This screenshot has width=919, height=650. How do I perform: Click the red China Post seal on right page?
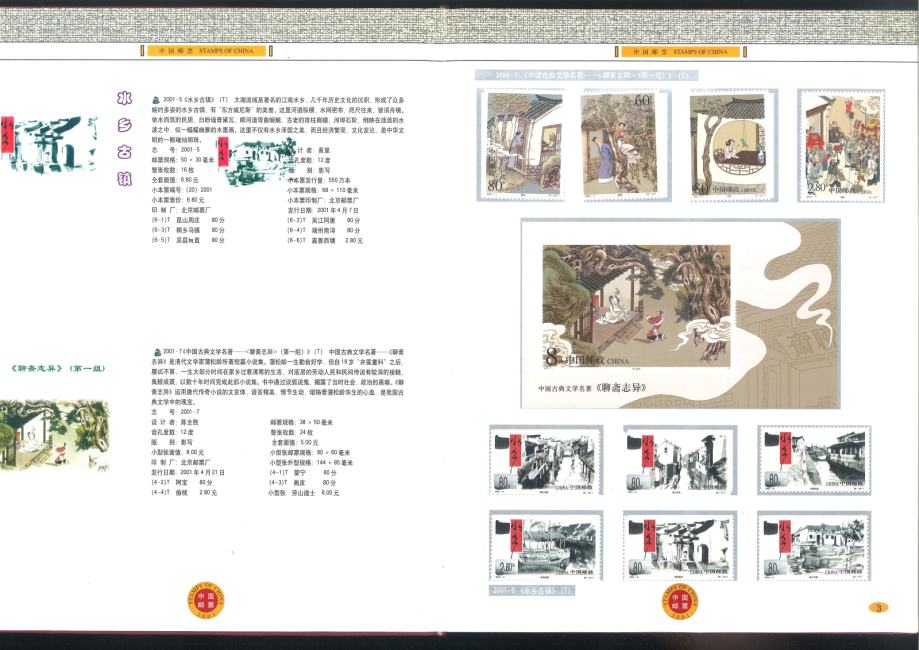coord(681,602)
